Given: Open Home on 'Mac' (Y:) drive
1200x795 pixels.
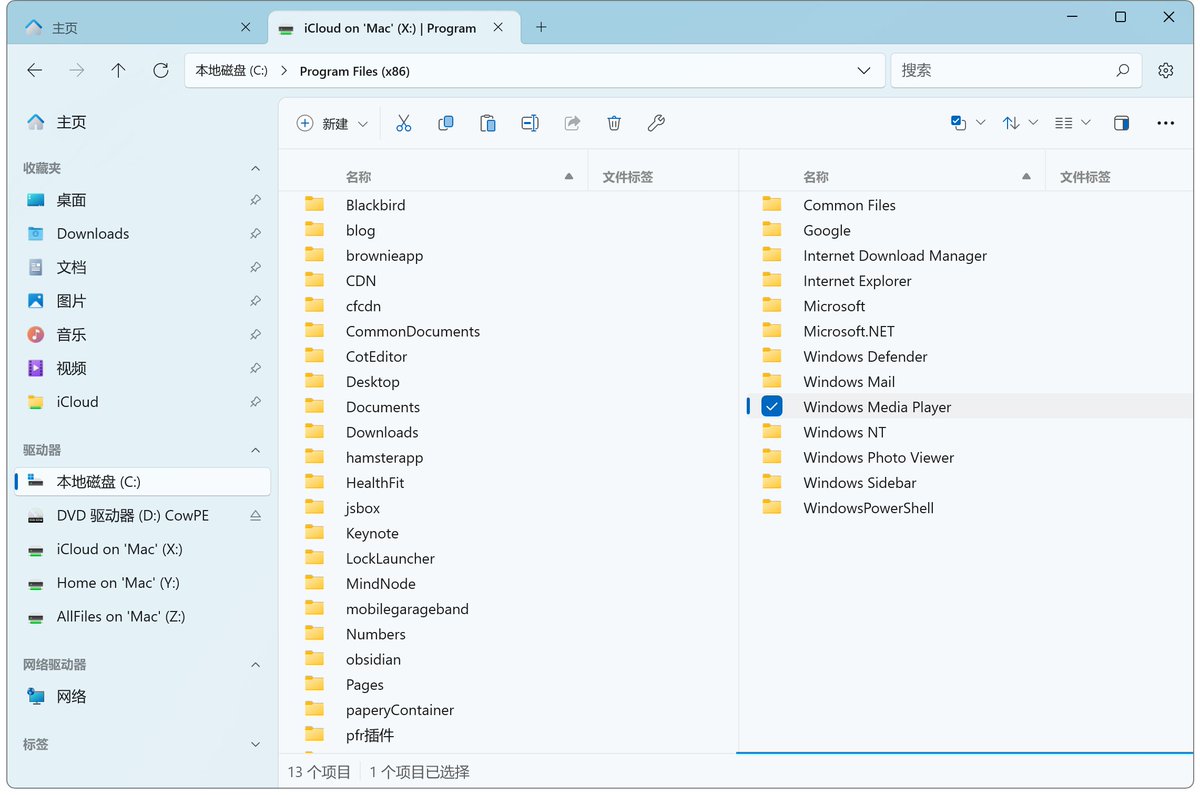Looking at the screenshot, I should pos(143,583).
